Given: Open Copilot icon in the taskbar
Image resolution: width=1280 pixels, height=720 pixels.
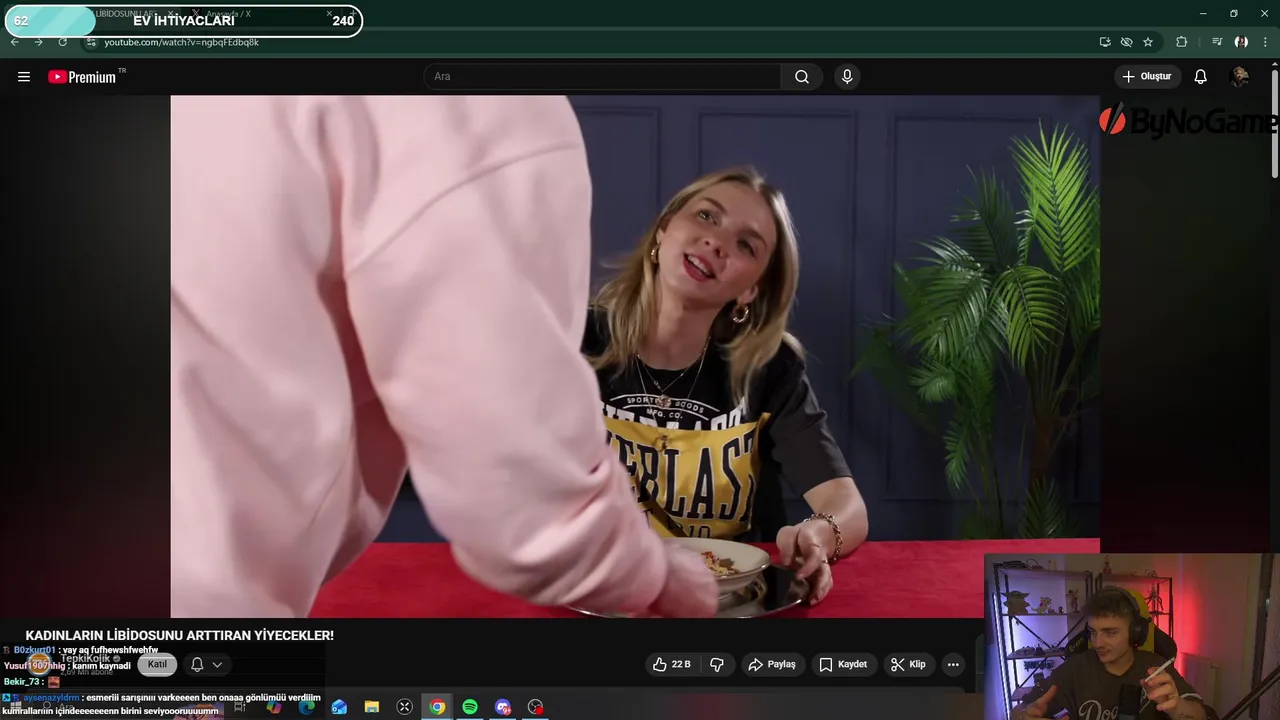Looking at the screenshot, I should pyautogui.click(x=273, y=707).
